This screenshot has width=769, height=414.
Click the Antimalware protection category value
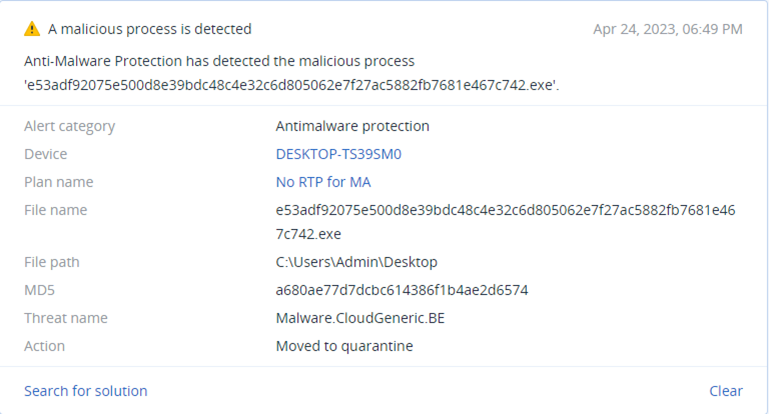(x=352, y=126)
